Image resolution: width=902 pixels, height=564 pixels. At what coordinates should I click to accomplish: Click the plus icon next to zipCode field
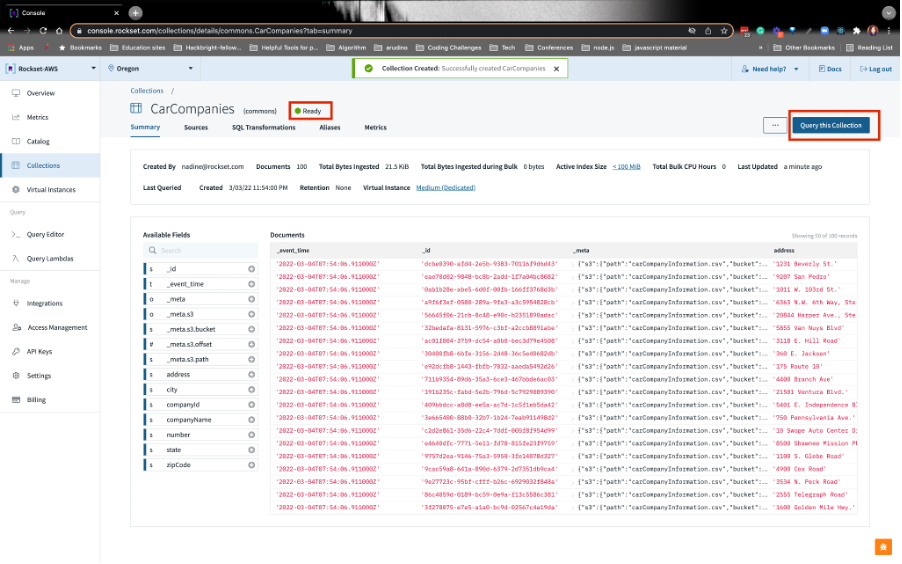click(x=251, y=466)
